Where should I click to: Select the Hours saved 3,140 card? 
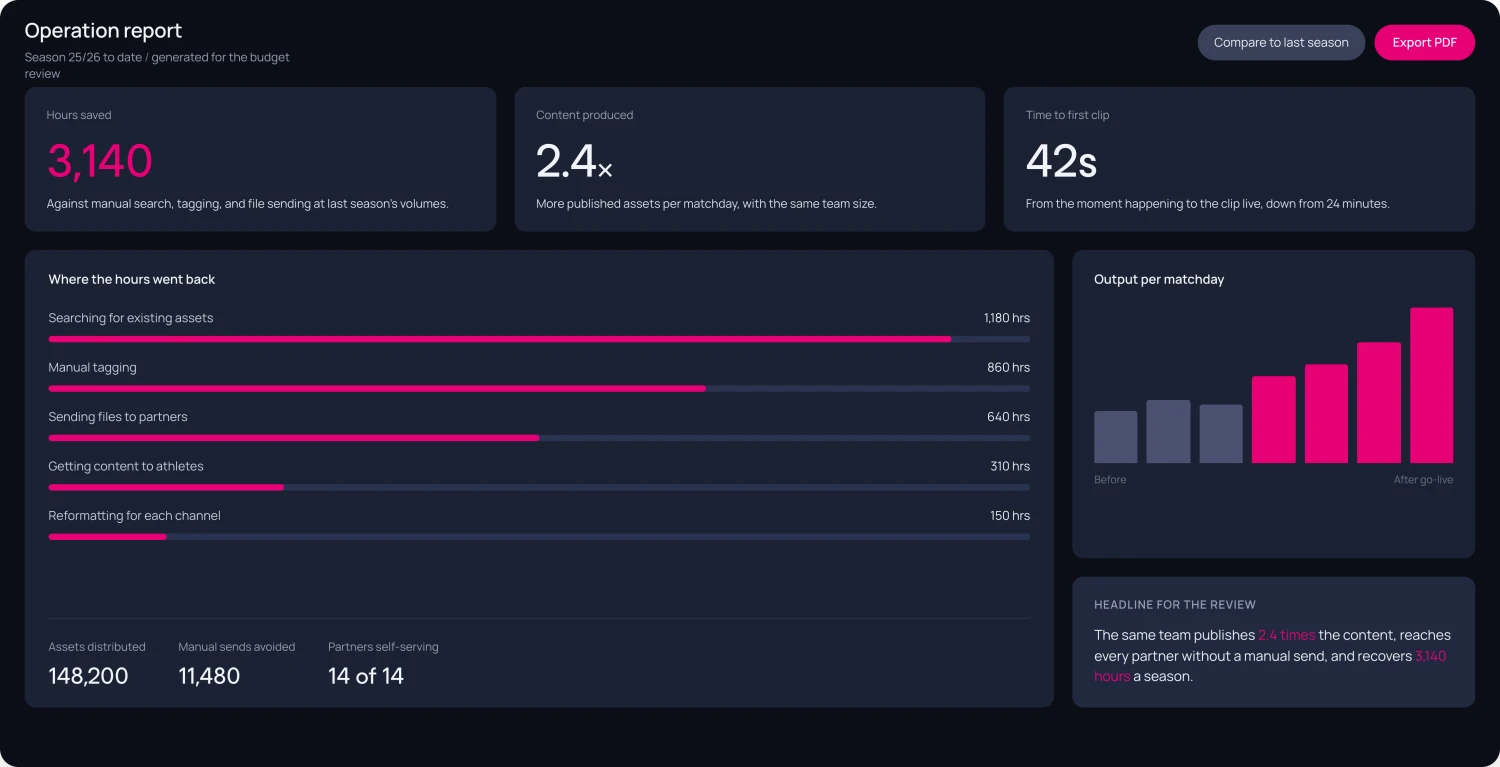coord(260,159)
